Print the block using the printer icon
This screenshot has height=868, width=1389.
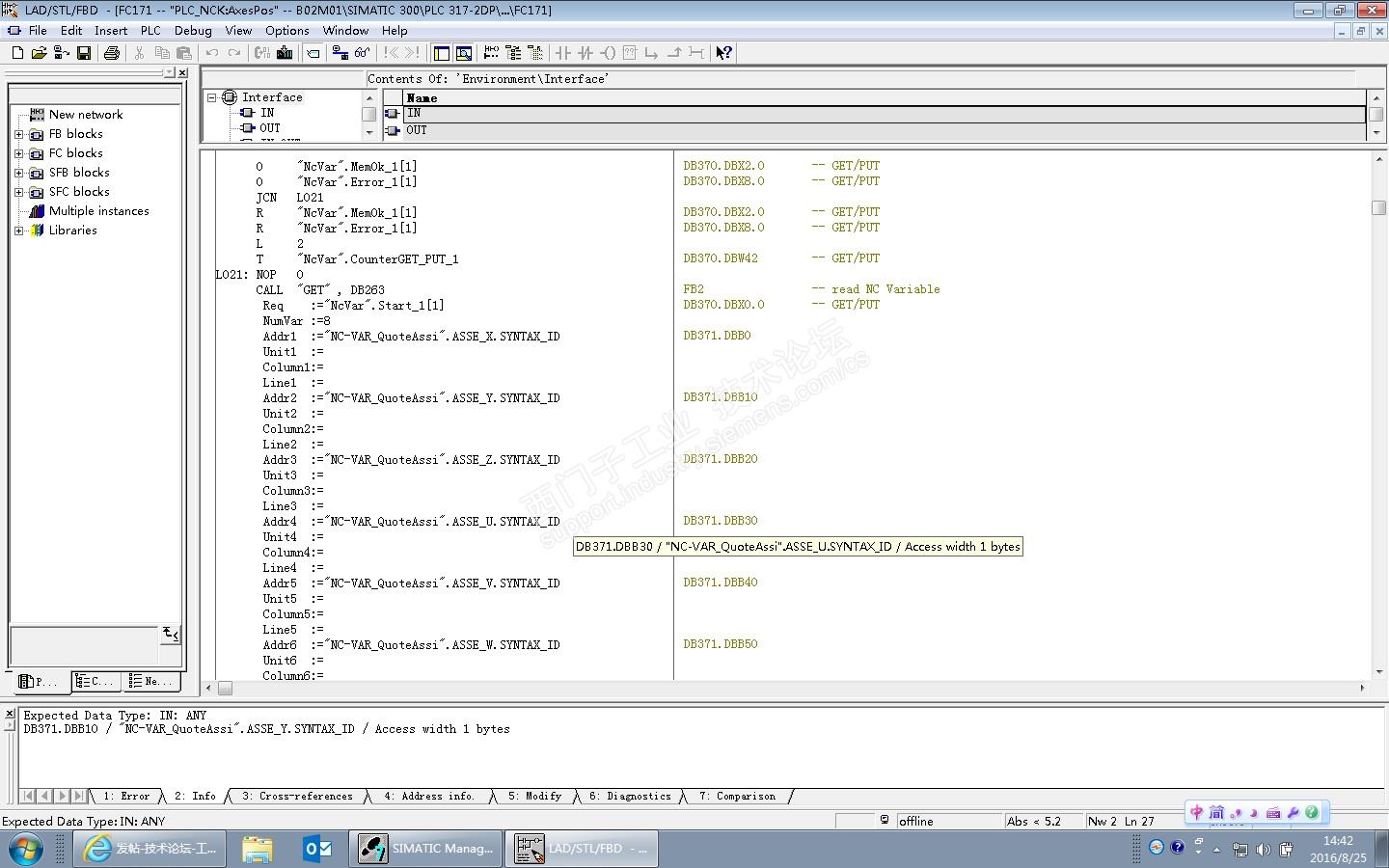(x=112, y=53)
